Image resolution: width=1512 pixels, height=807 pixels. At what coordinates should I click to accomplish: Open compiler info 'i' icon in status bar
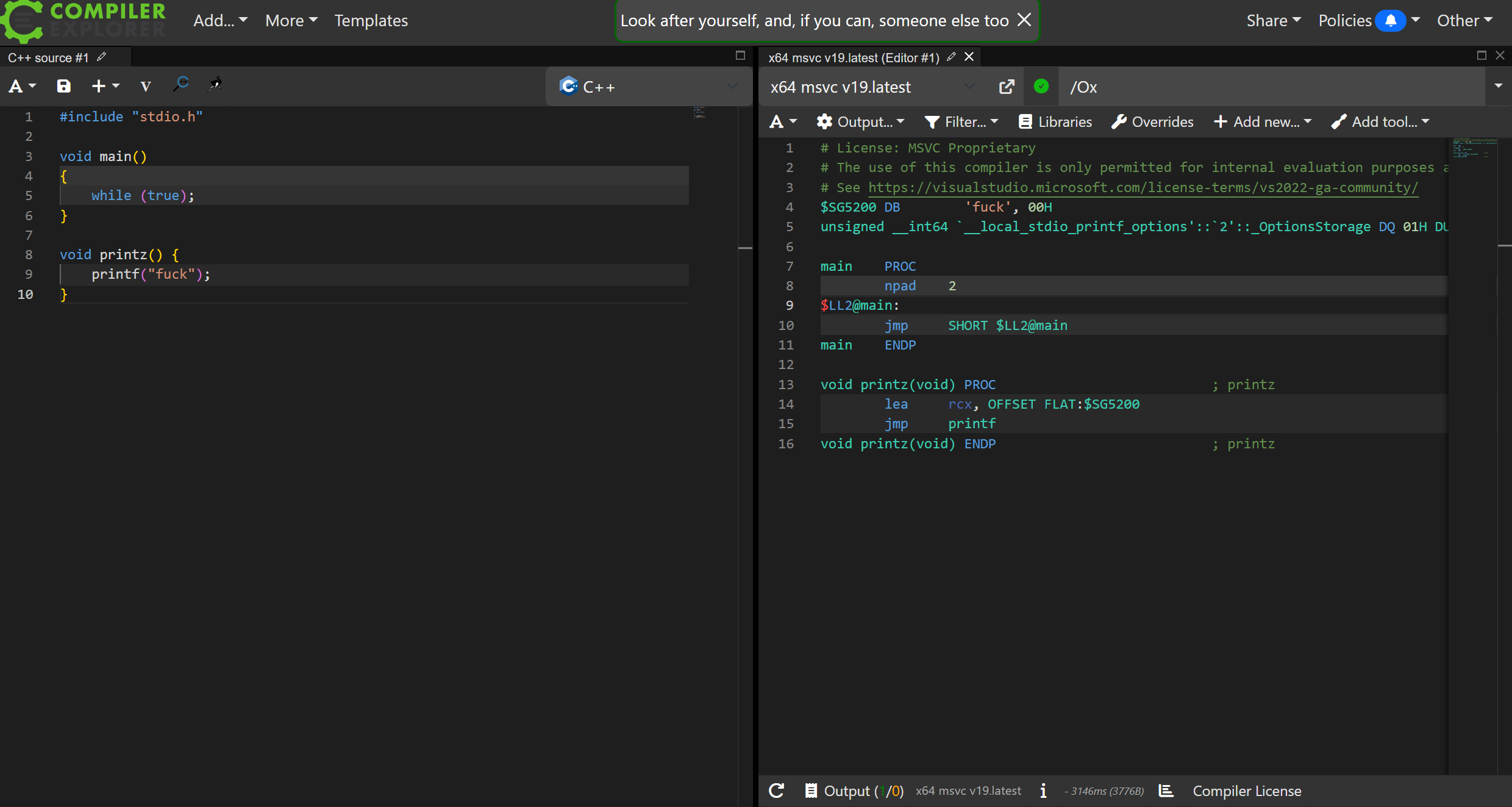pyautogui.click(x=1043, y=791)
